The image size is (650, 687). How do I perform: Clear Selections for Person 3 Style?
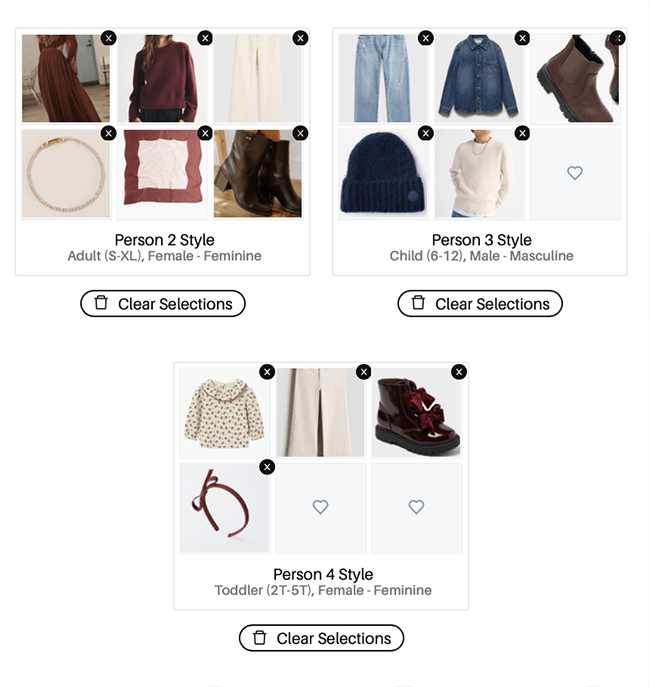click(480, 304)
